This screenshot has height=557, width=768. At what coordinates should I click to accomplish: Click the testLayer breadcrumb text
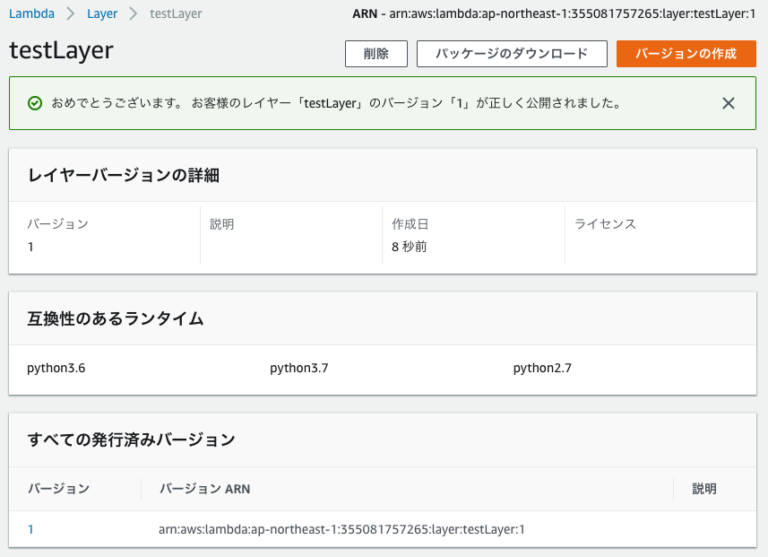pos(176,14)
